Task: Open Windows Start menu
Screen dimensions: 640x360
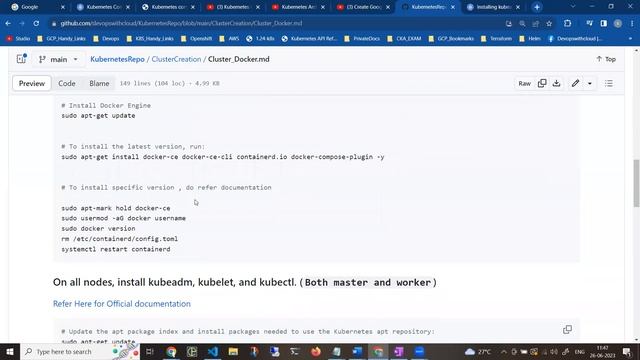Action: click(x=10, y=351)
